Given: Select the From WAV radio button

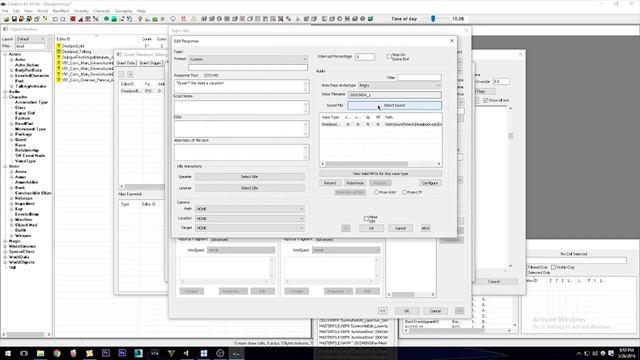Looking at the screenshot, I should [x=376, y=192].
